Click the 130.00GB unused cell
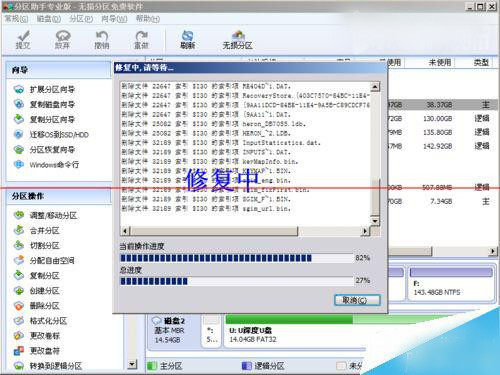Image resolution: width=500 pixels, height=375 pixels. [437, 119]
